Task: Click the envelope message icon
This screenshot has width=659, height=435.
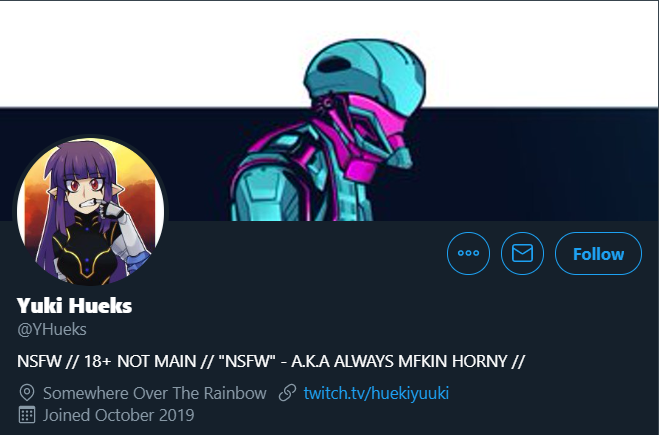Action: tap(522, 253)
